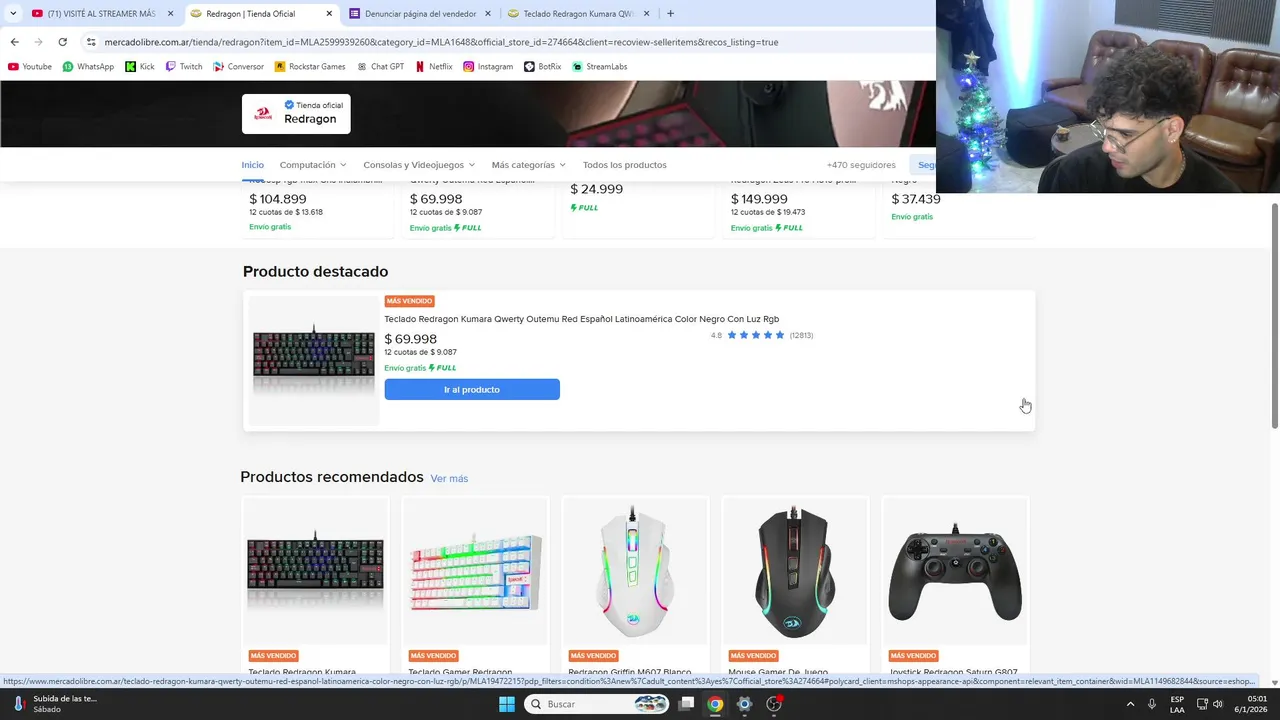Expand the Computación category menu
Viewport: 1280px width, 720px height.
pyautogui.click(x=313, y=165)
